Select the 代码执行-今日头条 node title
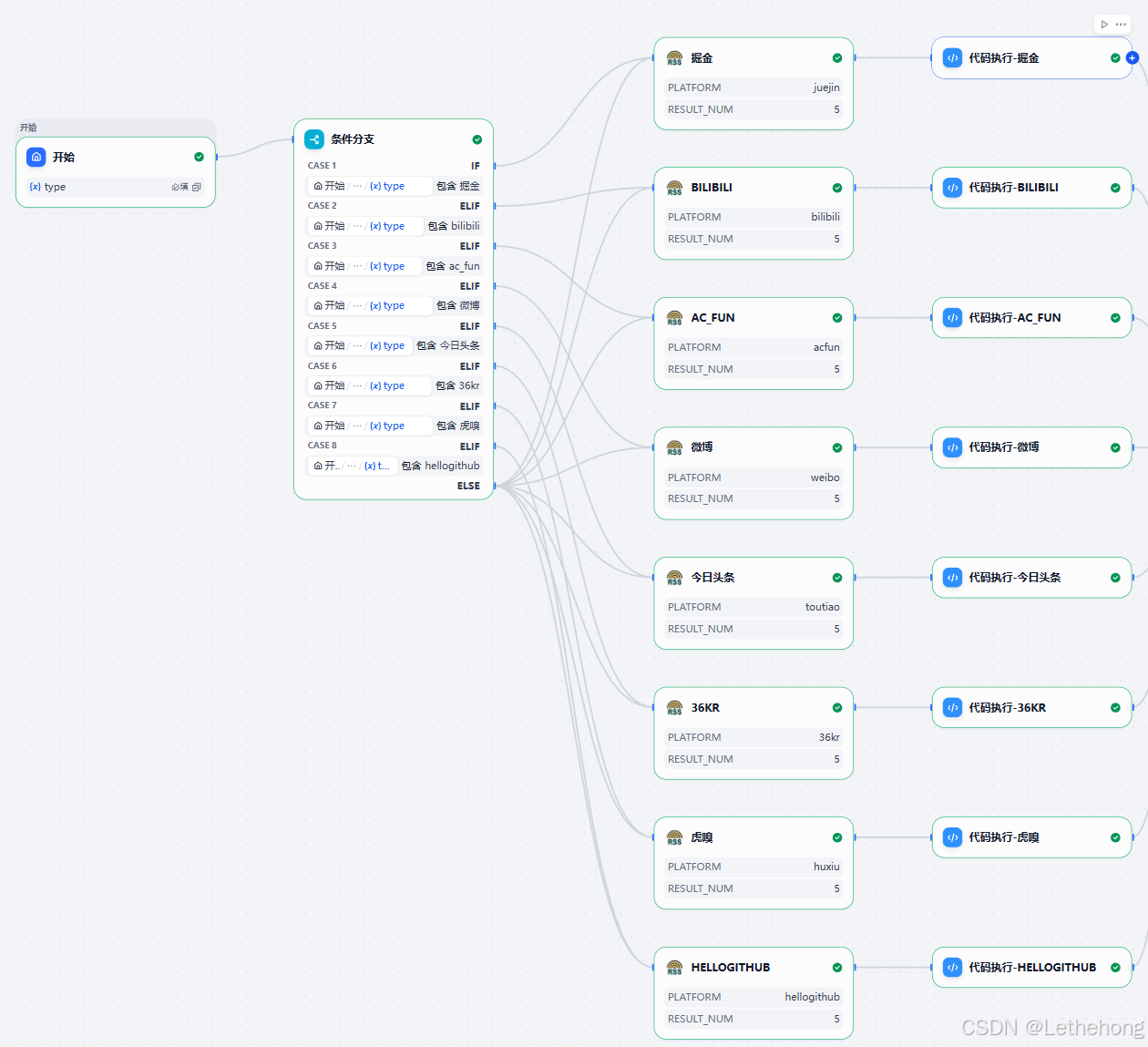The height and width of the screenshot is (1047, 1148). 1015,578
